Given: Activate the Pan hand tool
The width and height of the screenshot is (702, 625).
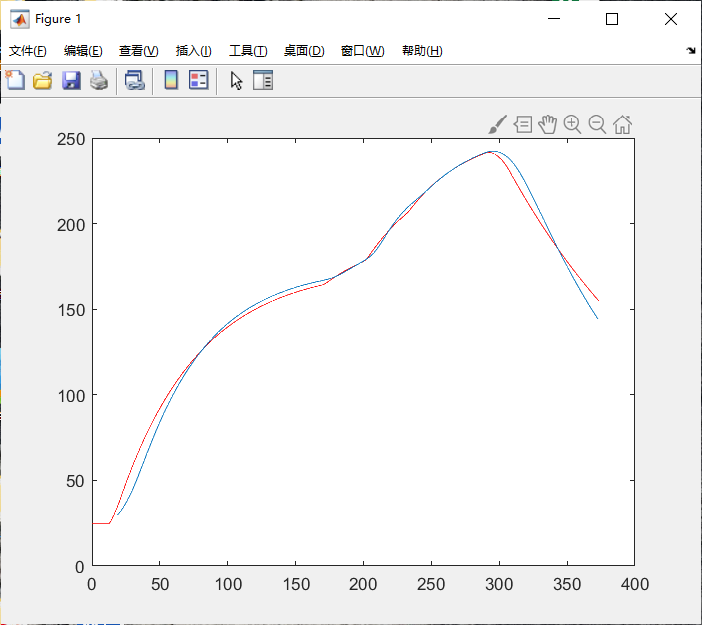Looking at the screenshot, I should click(547, 124).
